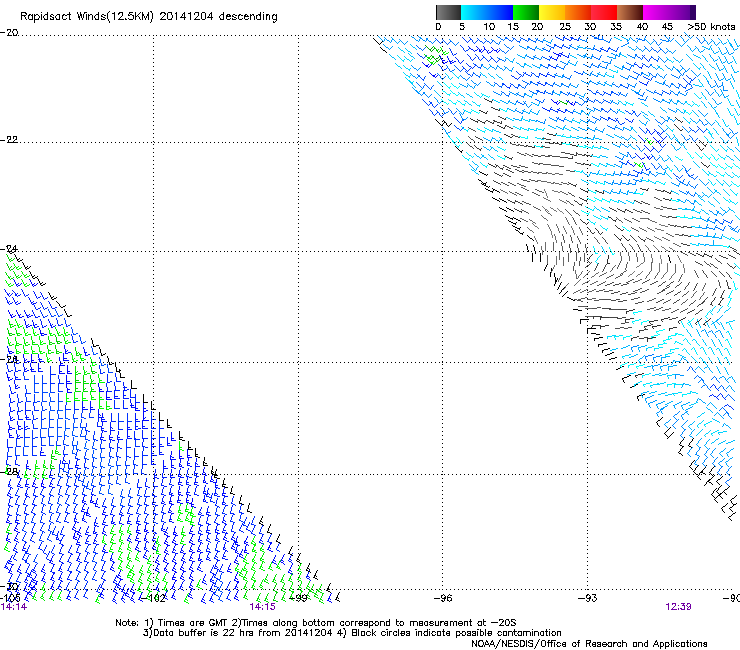Click the -22 latitude axis label
This screenshot has height=650, width=740.
click(9, 140)
